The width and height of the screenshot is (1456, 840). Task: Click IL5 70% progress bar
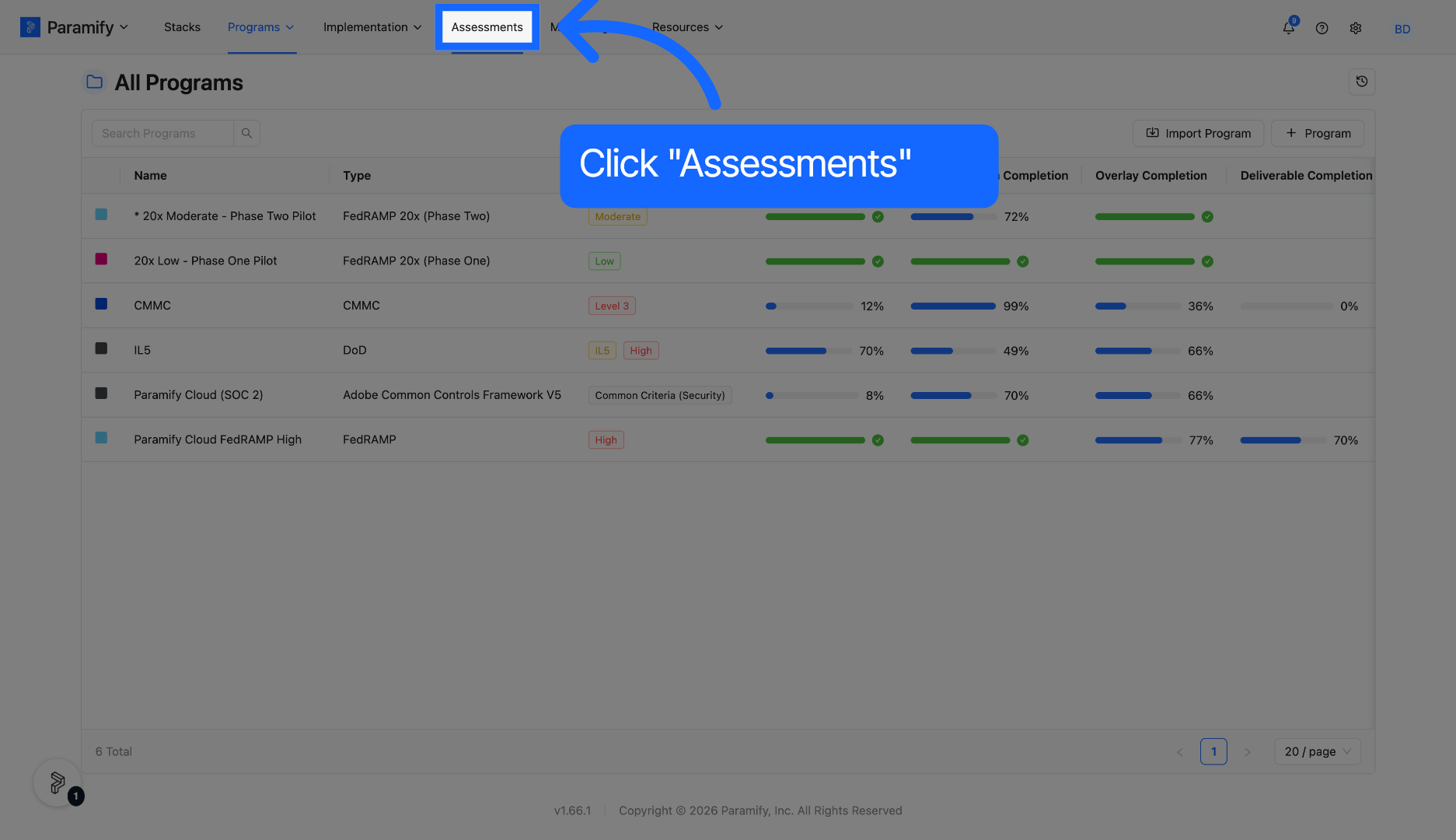[808, 351]
